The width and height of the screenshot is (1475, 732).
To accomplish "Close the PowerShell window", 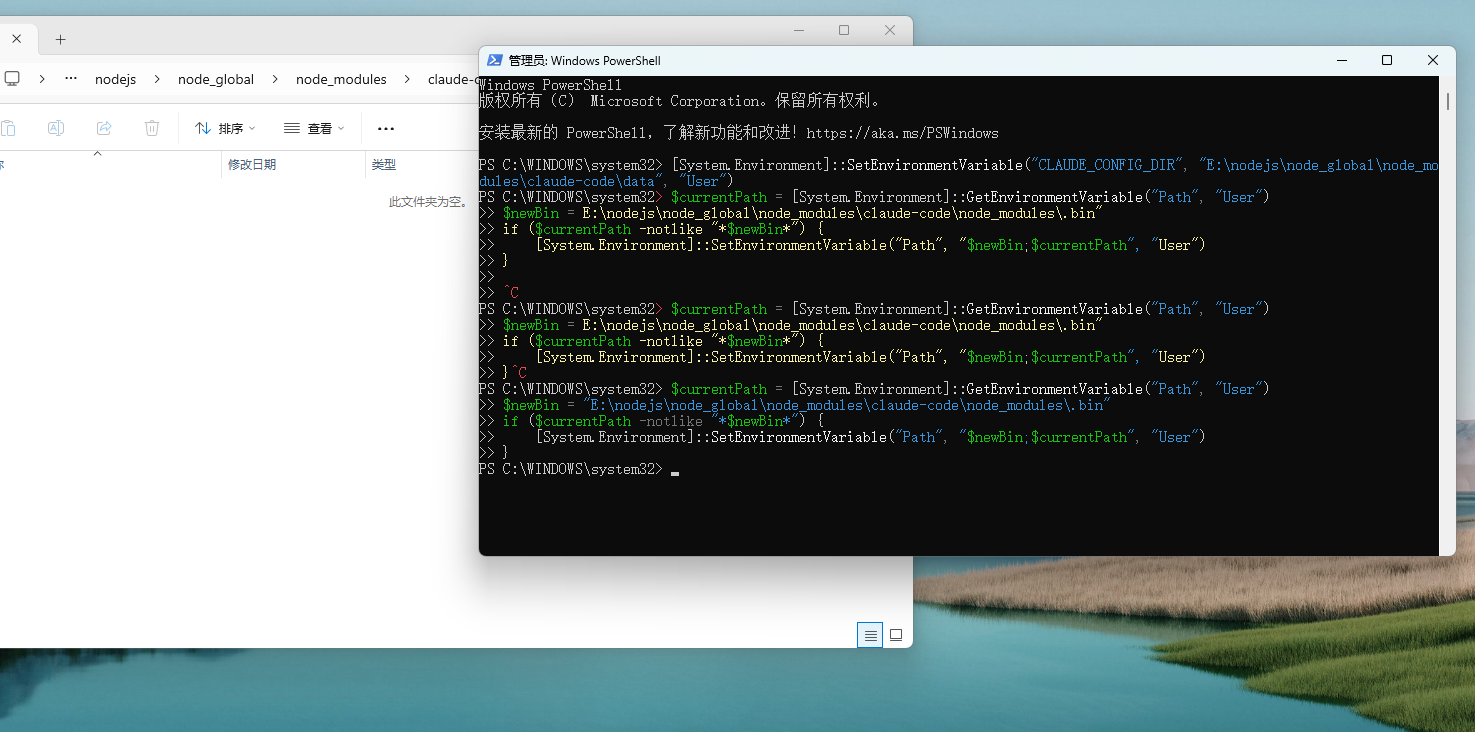I will (x=1433, y=61).
